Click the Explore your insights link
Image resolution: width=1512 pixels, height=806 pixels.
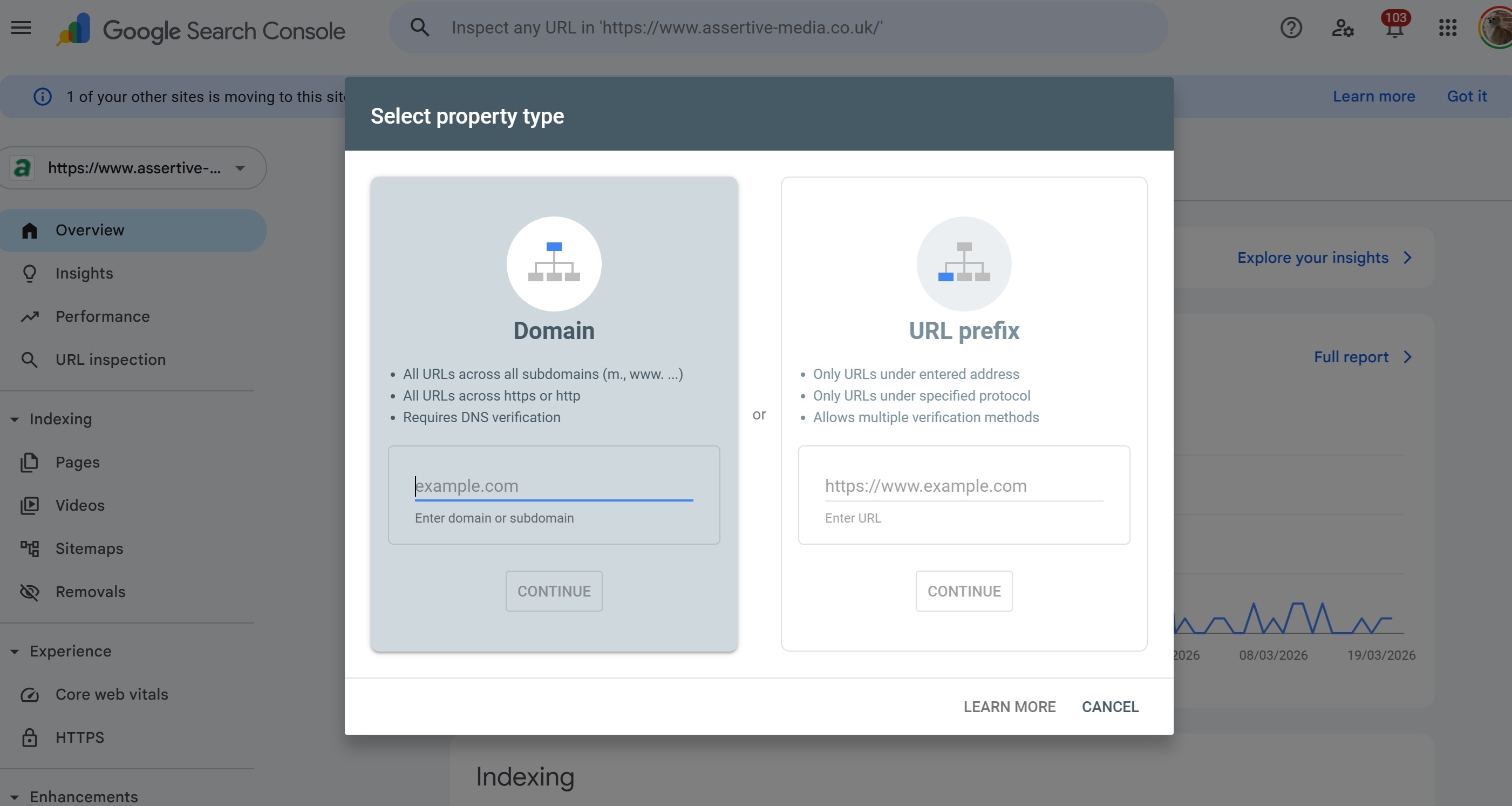pyautogui.click(x=1312, y=258)
